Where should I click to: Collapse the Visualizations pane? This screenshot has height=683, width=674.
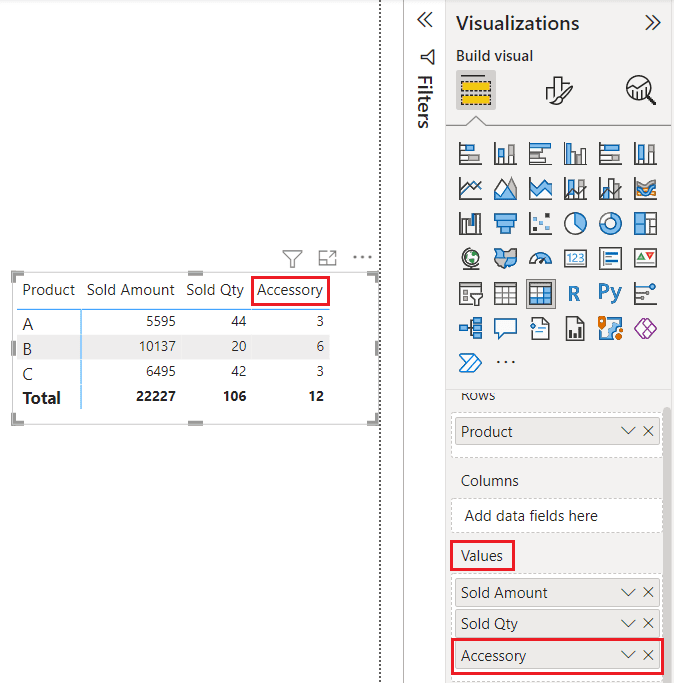(653, 23)
